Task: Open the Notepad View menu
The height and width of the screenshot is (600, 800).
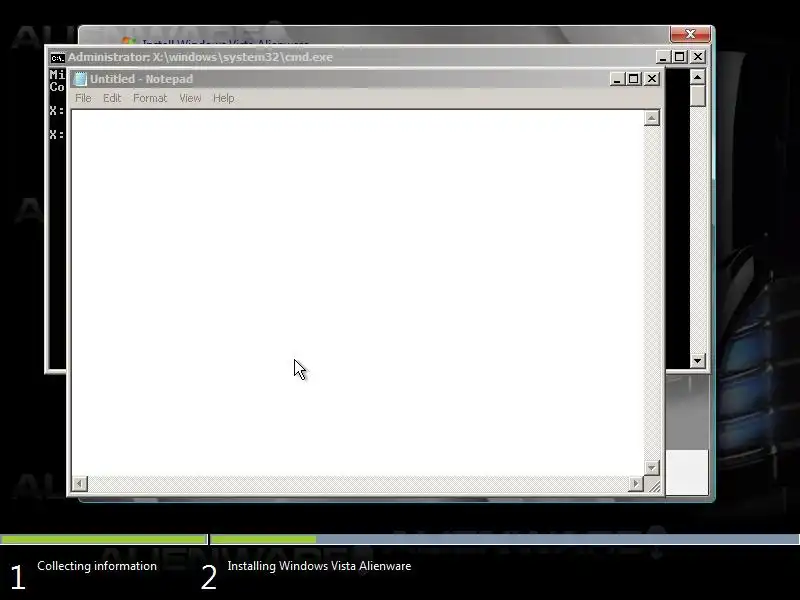Action: click(x=190, y=98)
